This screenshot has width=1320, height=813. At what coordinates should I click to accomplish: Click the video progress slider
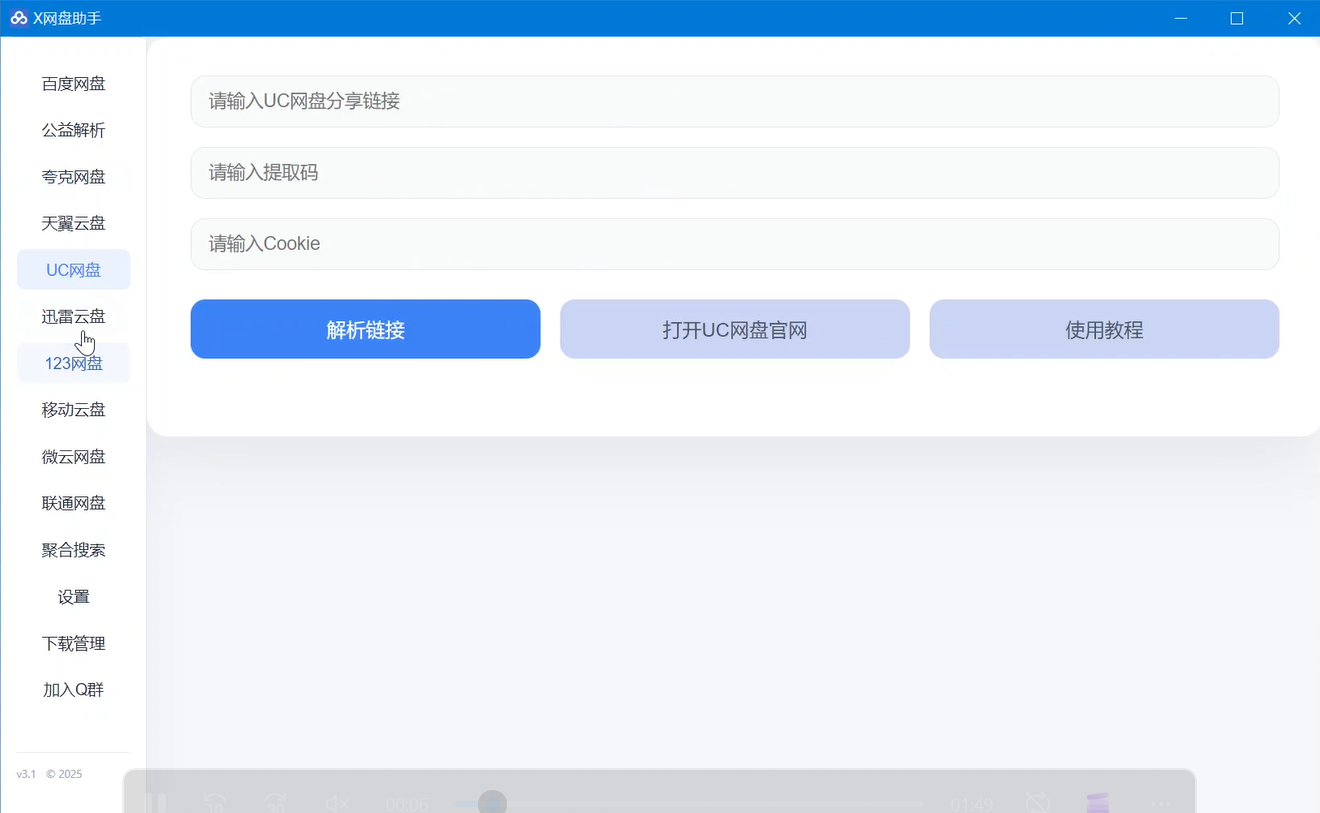pyautogui.click(x=490, y=802)
